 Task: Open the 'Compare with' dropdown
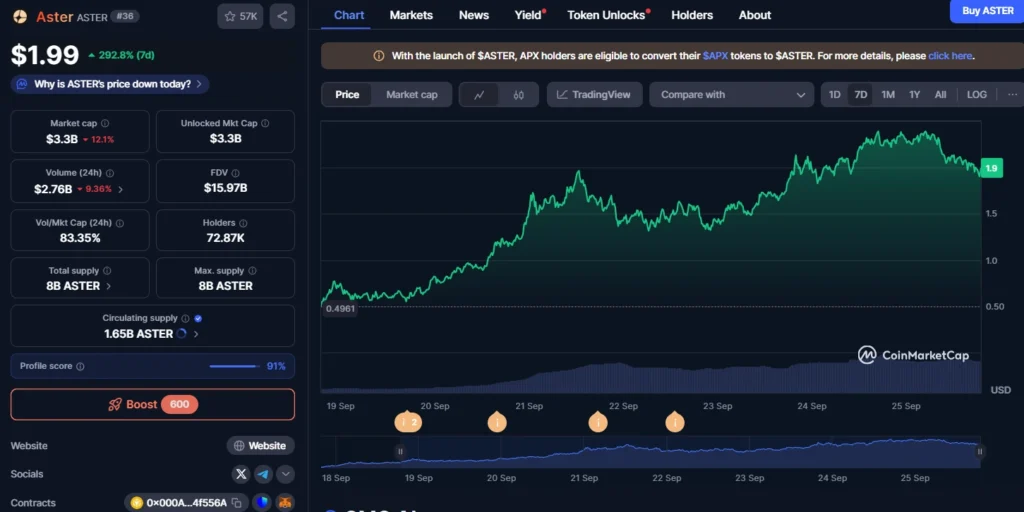732,95
